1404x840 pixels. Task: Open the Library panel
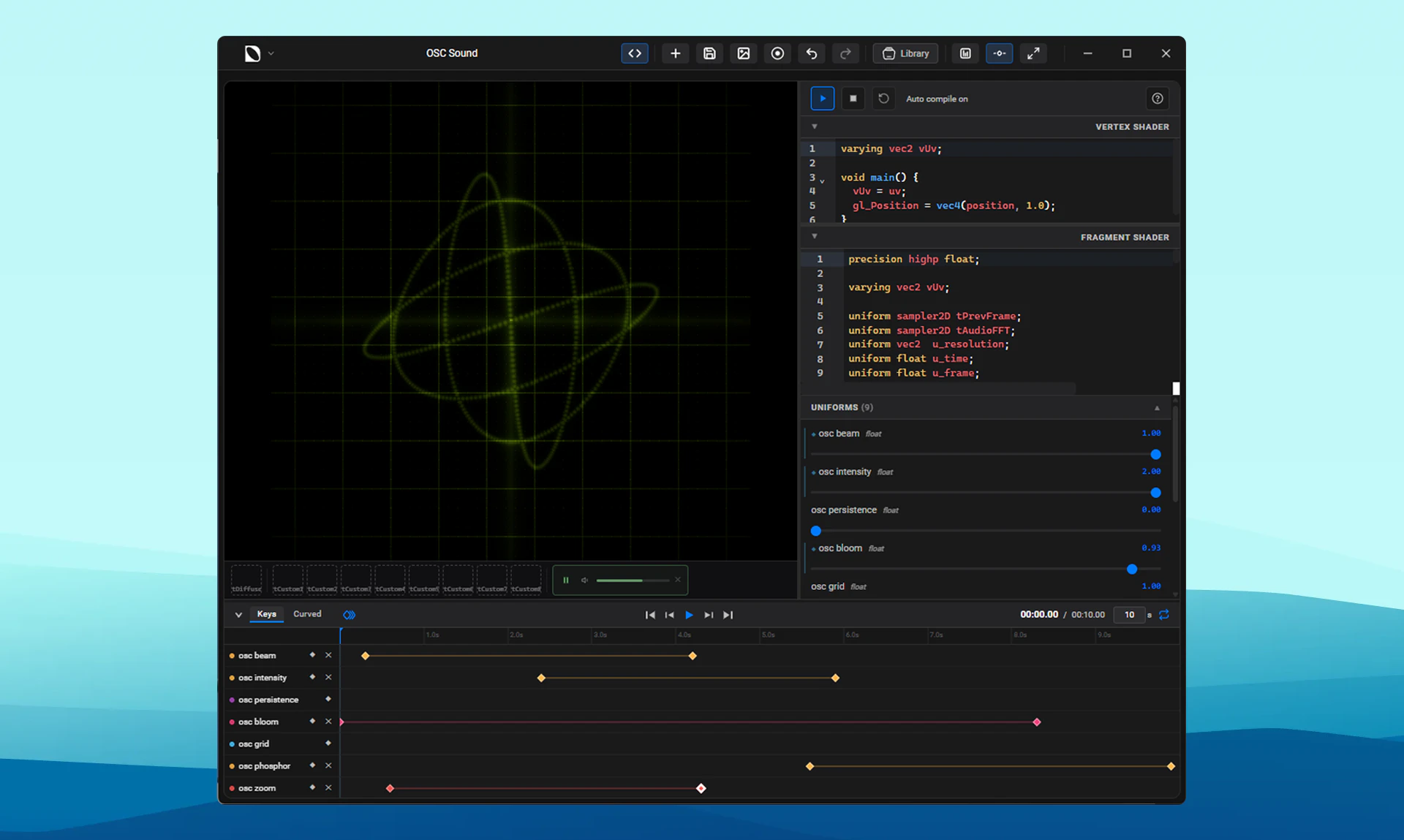[x=905, y=53]
